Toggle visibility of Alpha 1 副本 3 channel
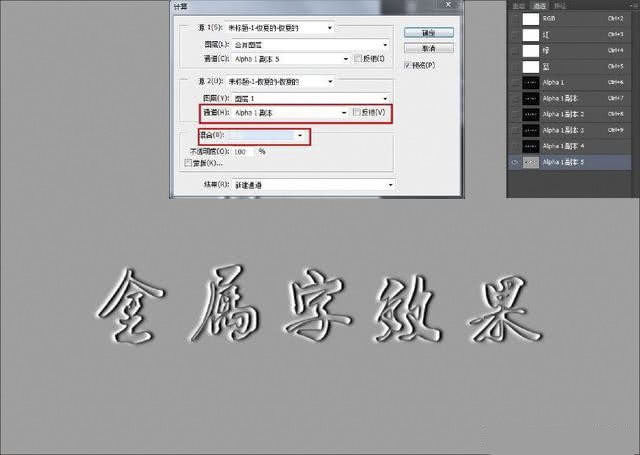This screenshot has height=455, width=640. click(515, 131)
